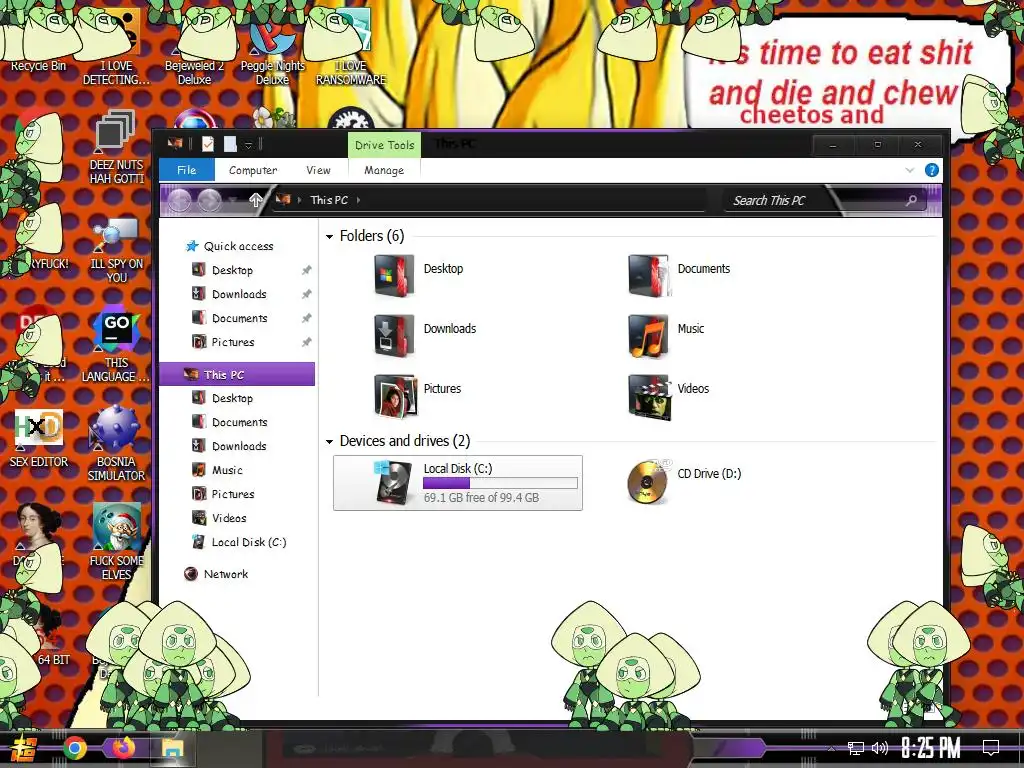Click the 8:25 PM taskbar clock

(931, 748)
